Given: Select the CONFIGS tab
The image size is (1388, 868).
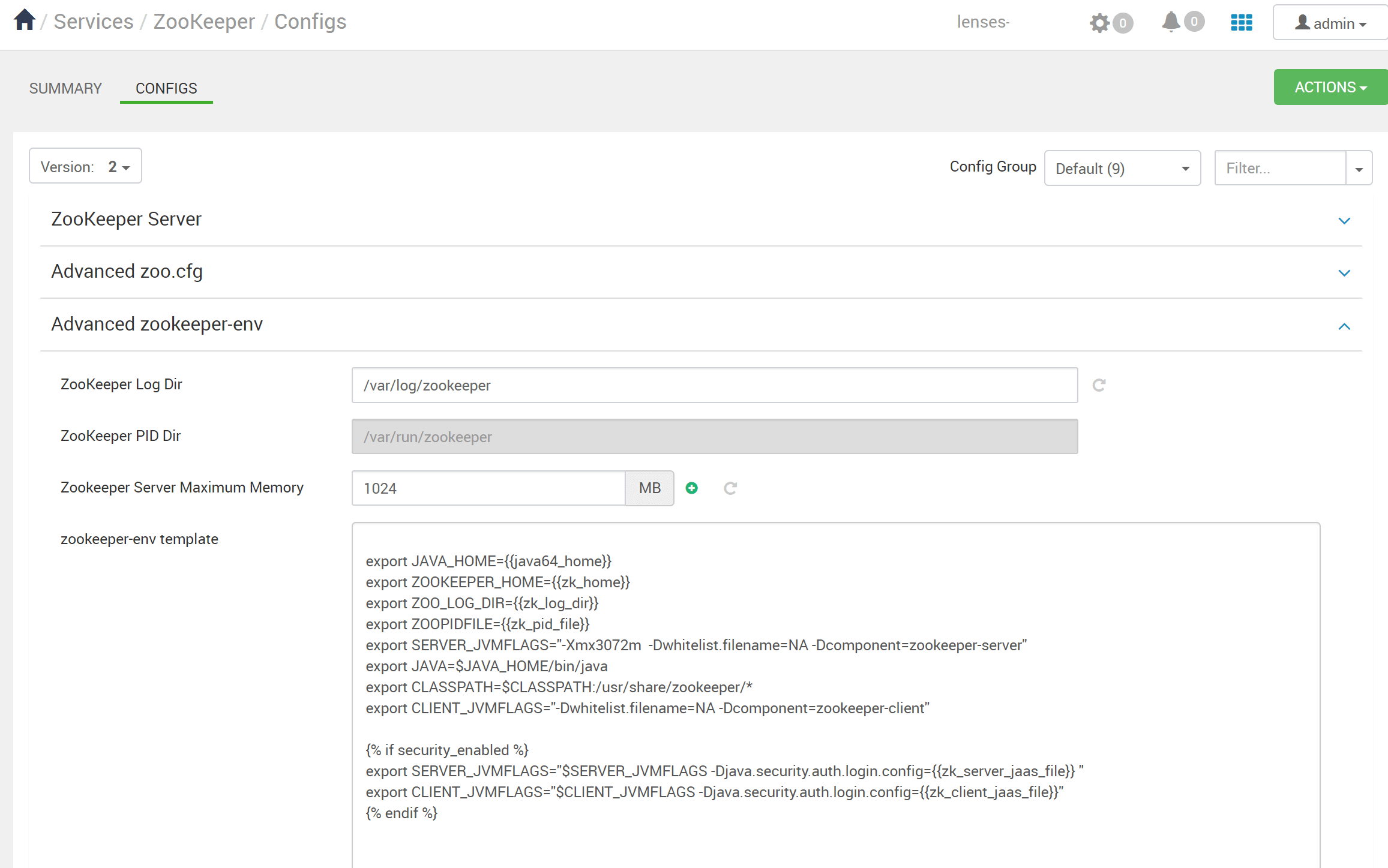Looking at the screenshot, I should point(166,88).
